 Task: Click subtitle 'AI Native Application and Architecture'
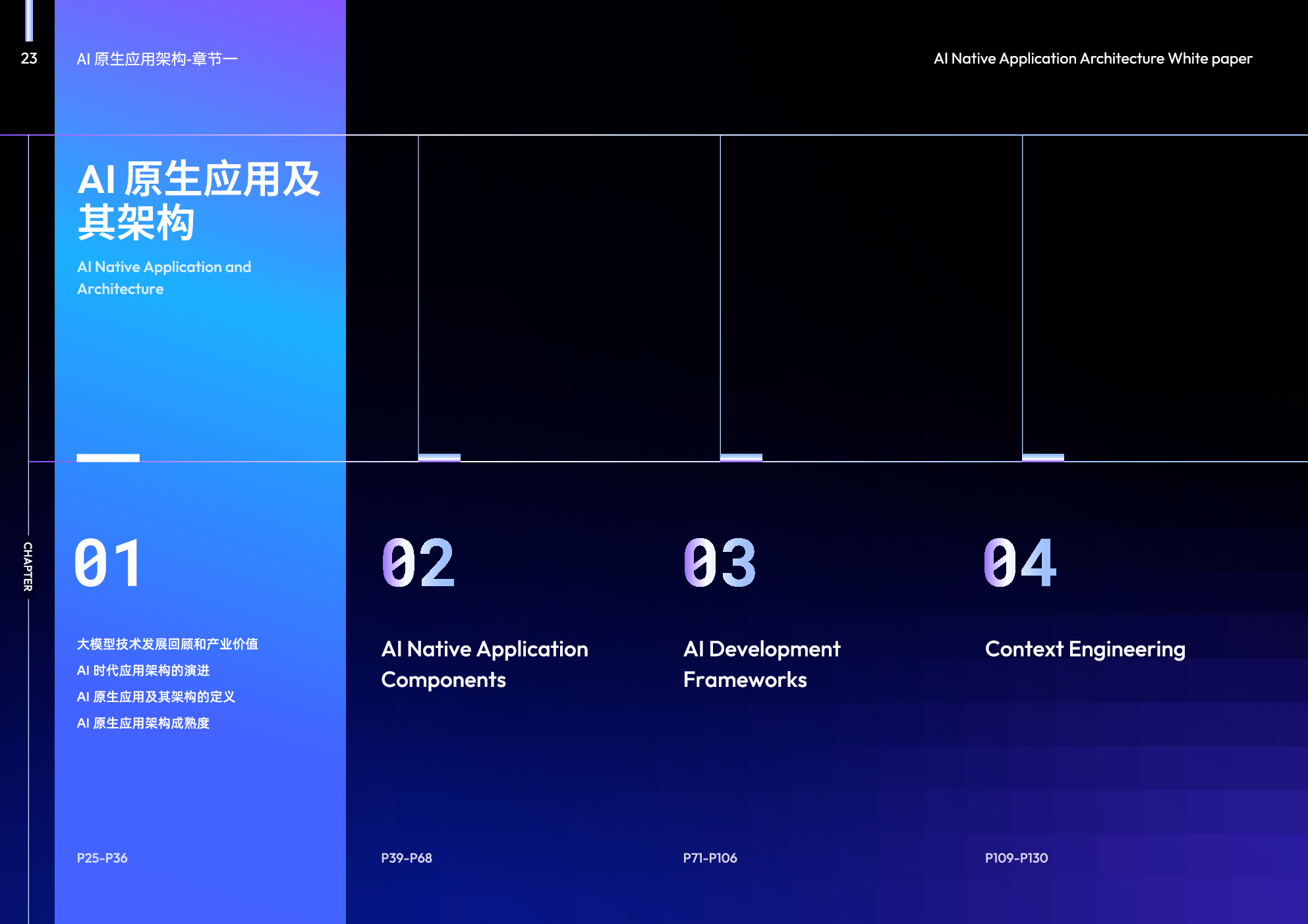(x=164, y=278)
